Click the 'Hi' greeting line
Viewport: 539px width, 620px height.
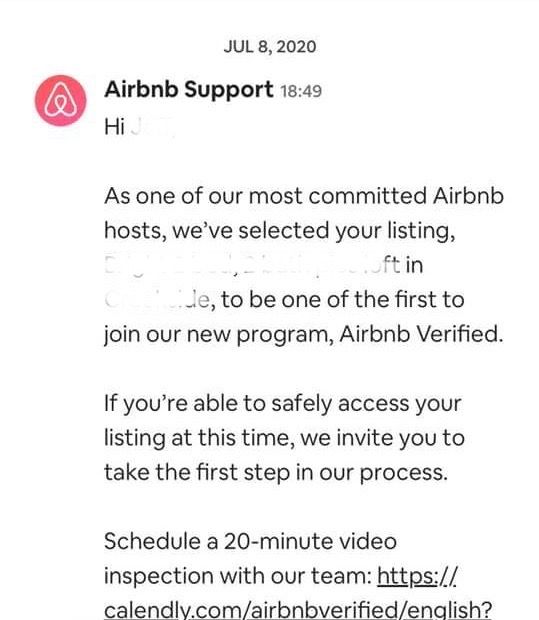pos(115,127)
